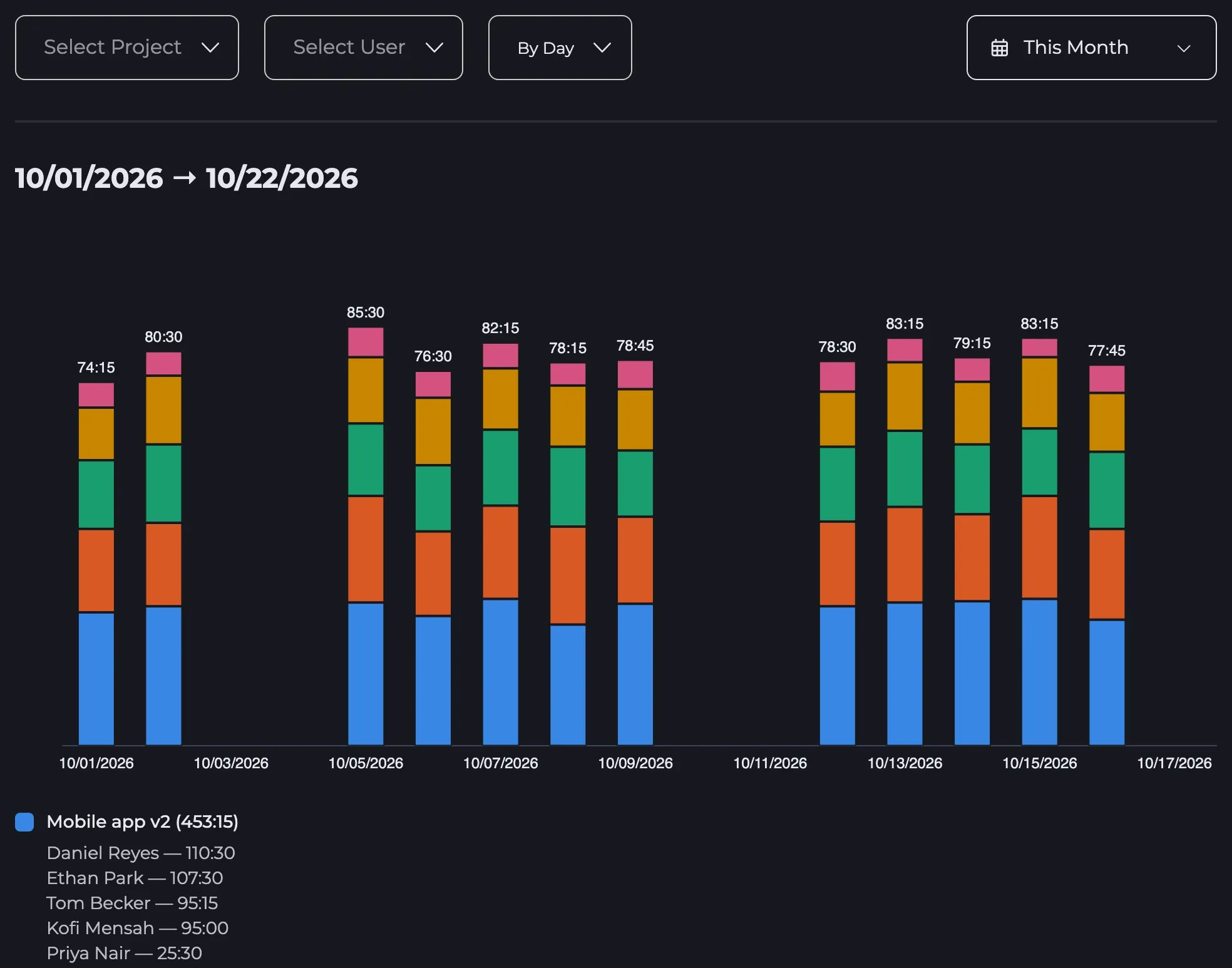1232x968 pixels.
Task: Click the bar labeled 79:15
Action: coord(972,552)
